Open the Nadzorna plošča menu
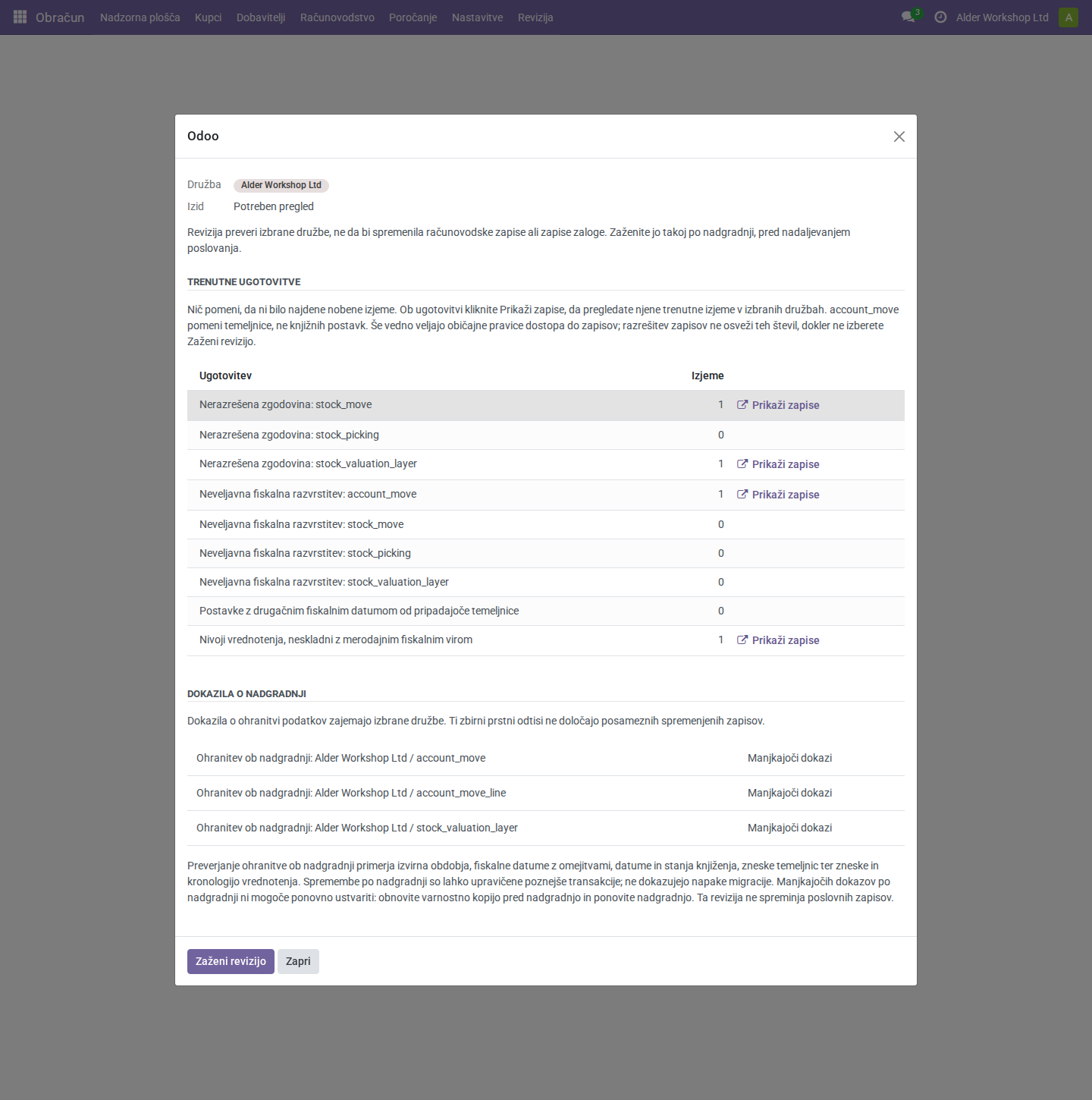Image resolution: width=1092 pixels, height=1100 pixels. tap(140, 17)
